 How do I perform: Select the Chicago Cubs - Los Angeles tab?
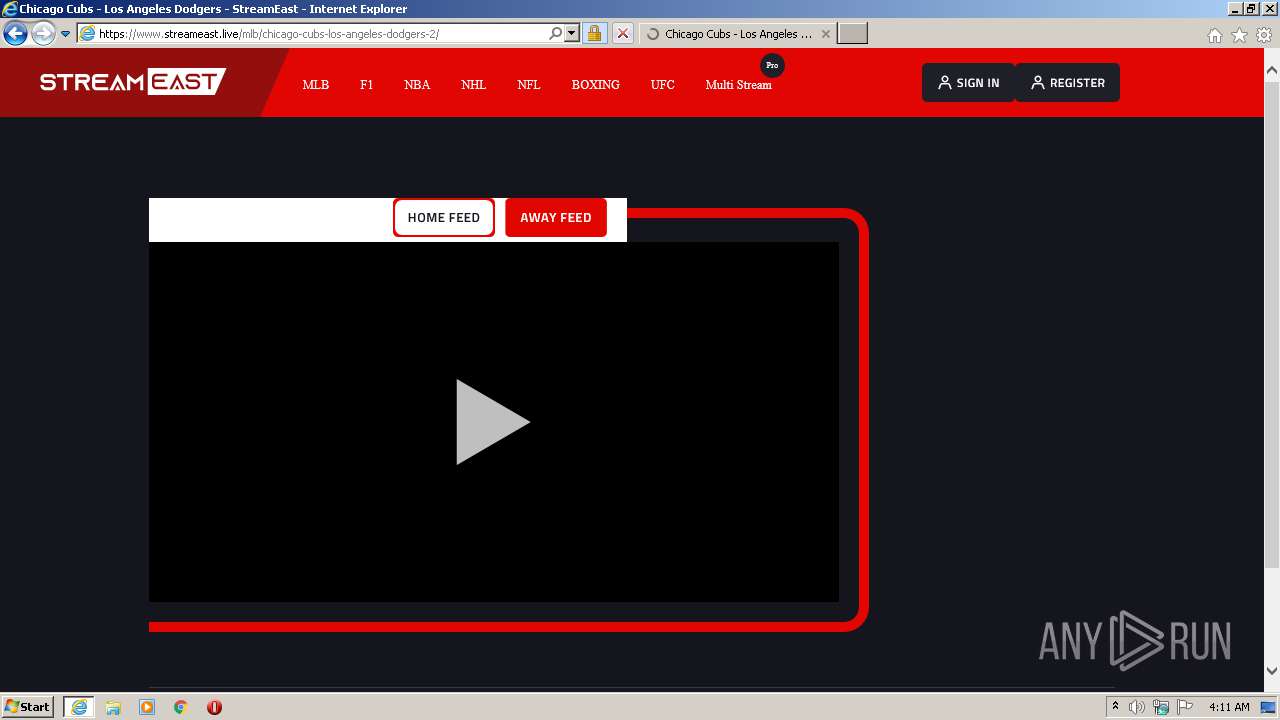[x=737, y=34]
